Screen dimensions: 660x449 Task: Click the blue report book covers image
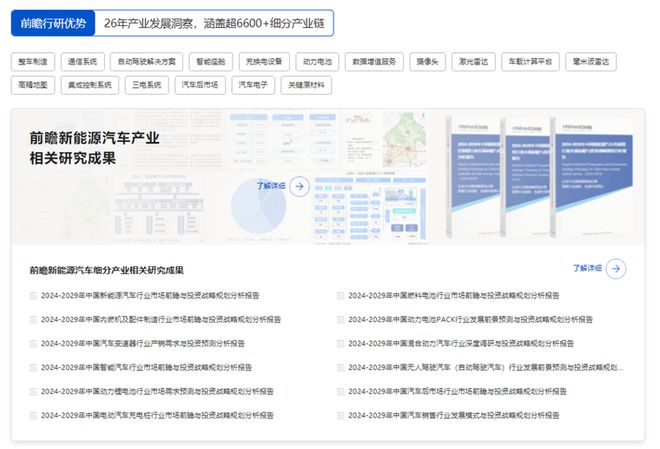[539, 178]
